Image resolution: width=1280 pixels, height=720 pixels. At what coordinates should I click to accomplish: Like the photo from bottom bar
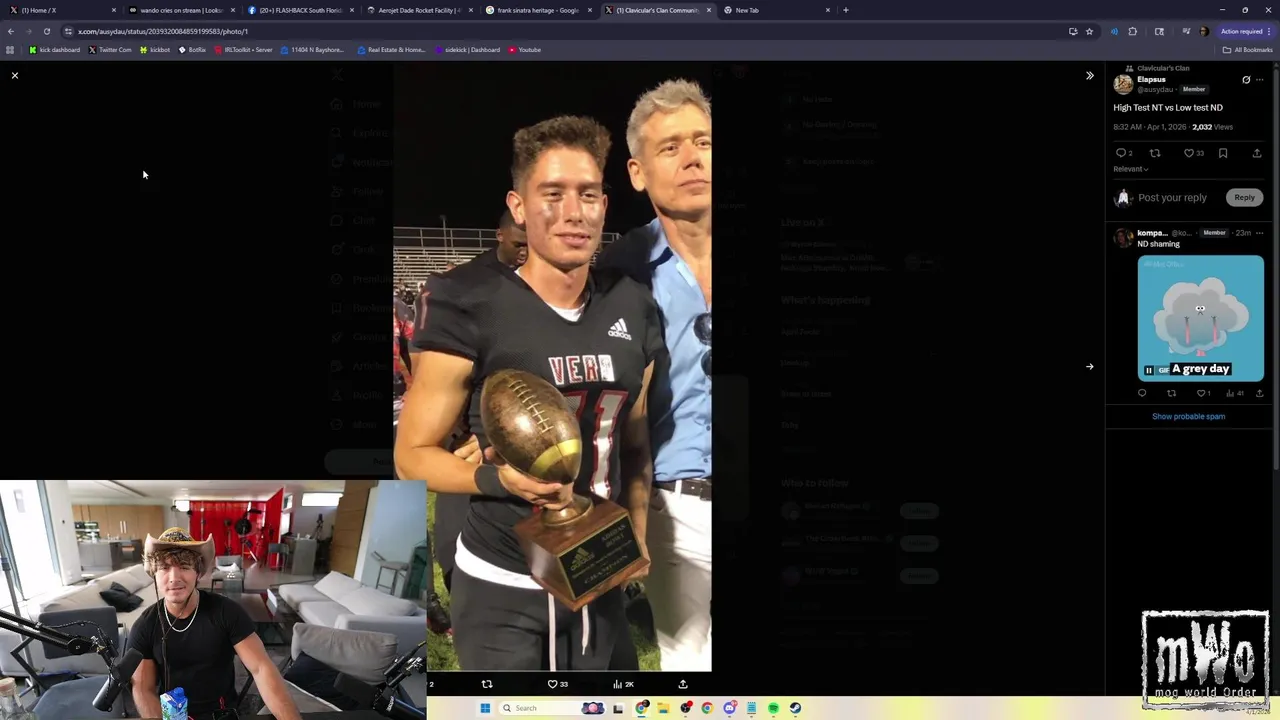[x=557, y=684]
